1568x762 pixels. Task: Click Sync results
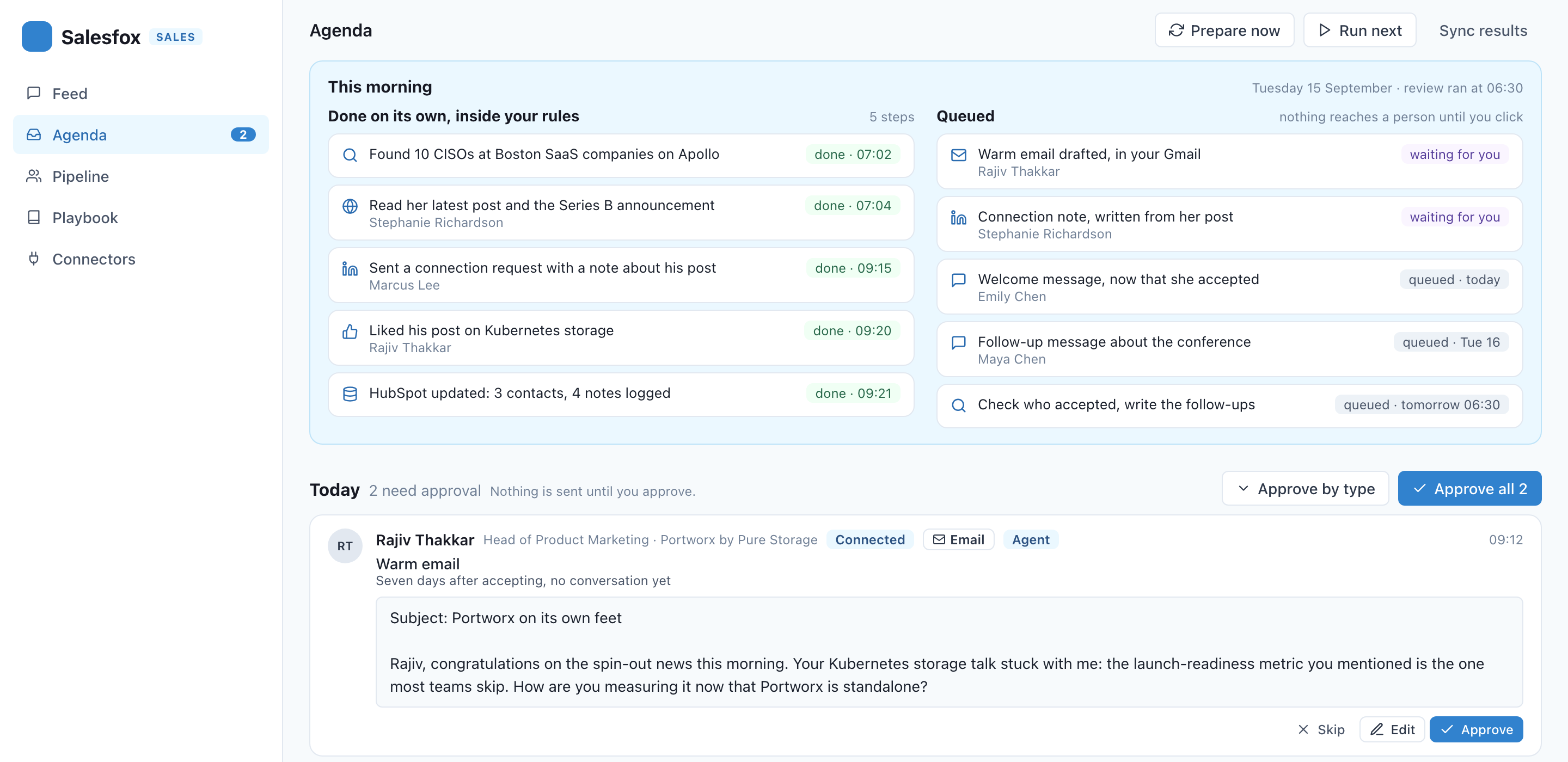point(1483,30)
